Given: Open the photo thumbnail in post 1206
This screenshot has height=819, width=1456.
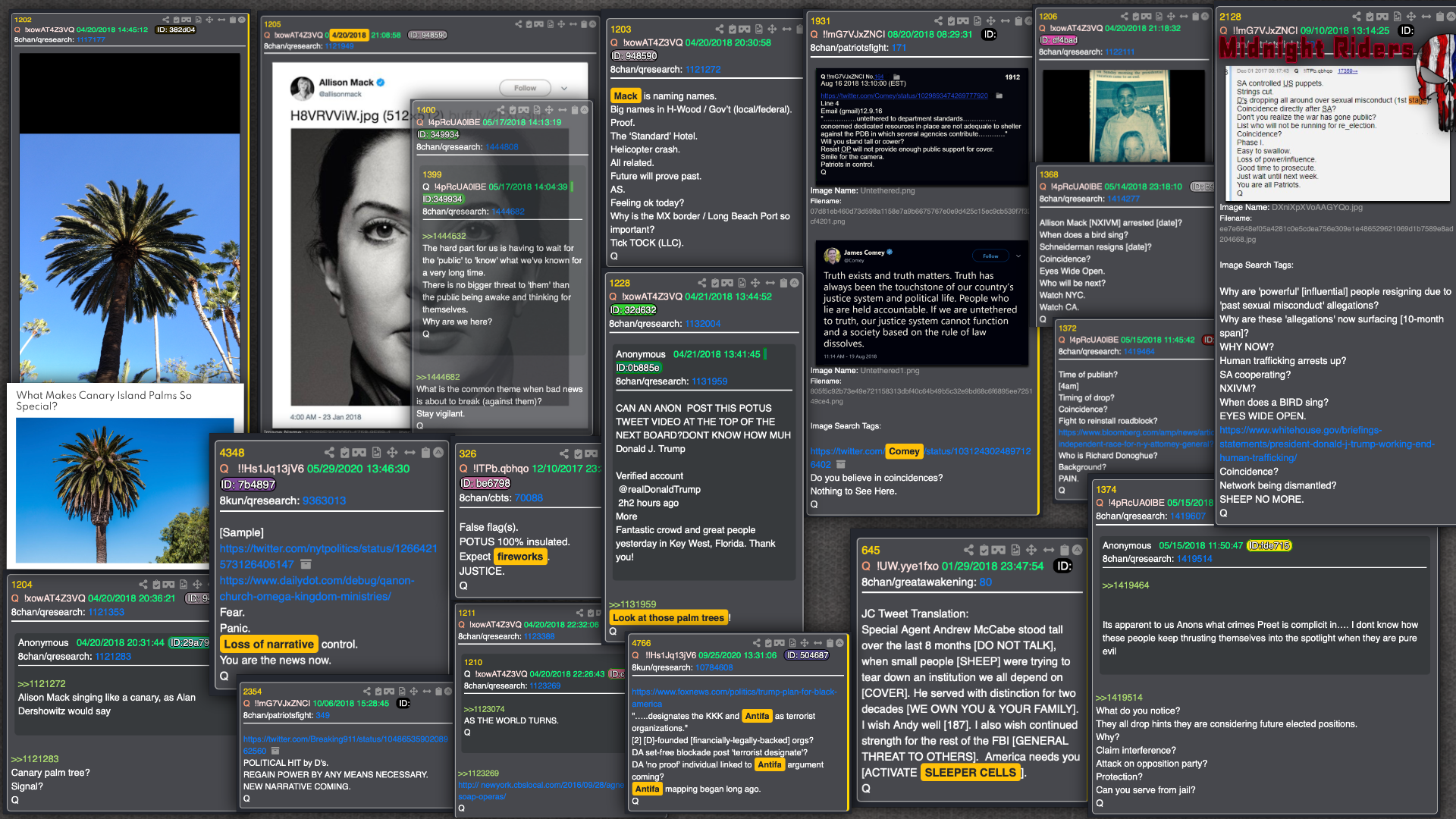Looking at the screenshot, I should tap(1124, 116).
